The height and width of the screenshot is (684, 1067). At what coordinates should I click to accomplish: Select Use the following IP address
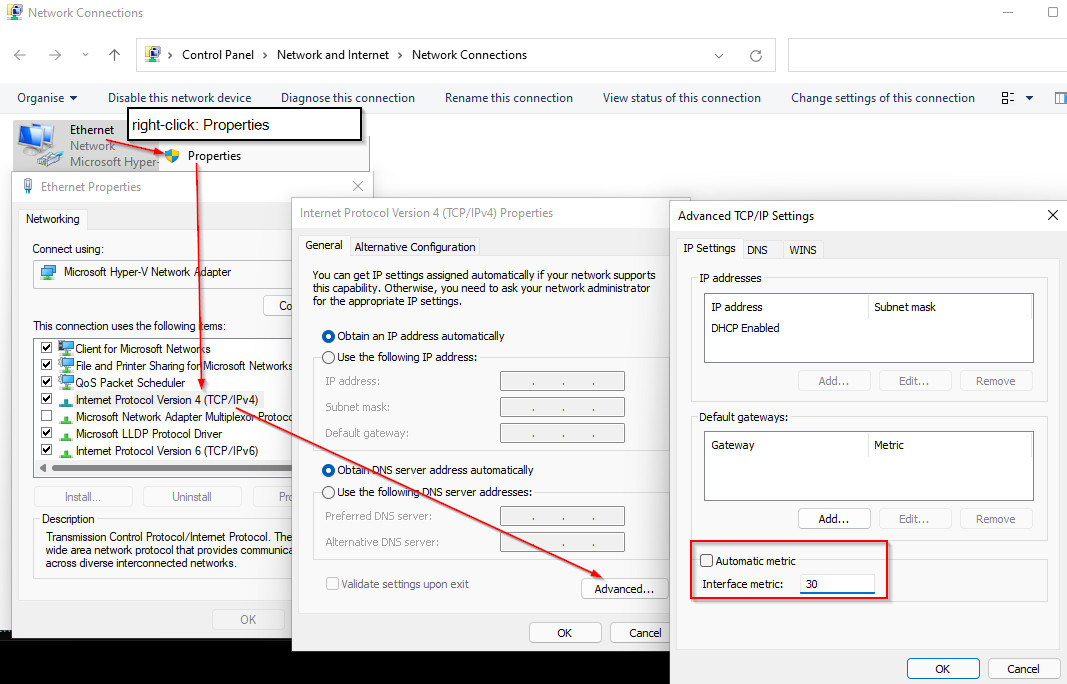coord(329,357)
